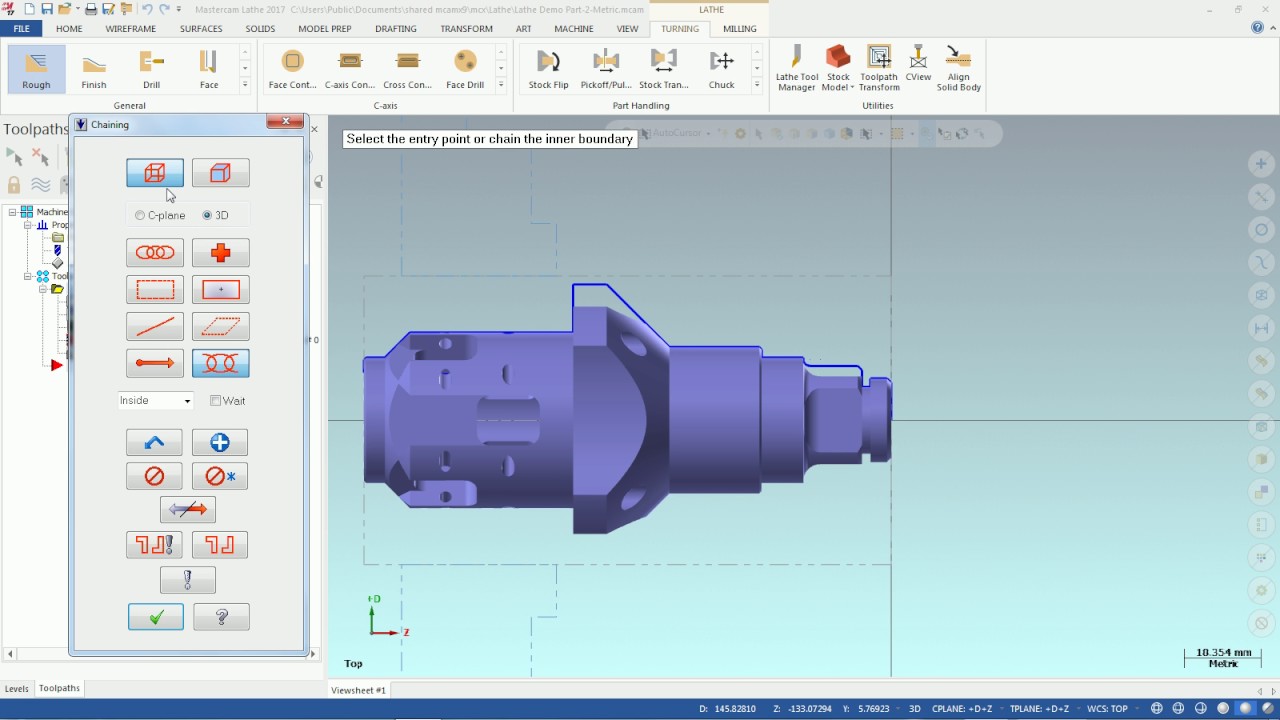Open chain feature options button
Screen dimensions: 1280x720
(x=154, y=545)
